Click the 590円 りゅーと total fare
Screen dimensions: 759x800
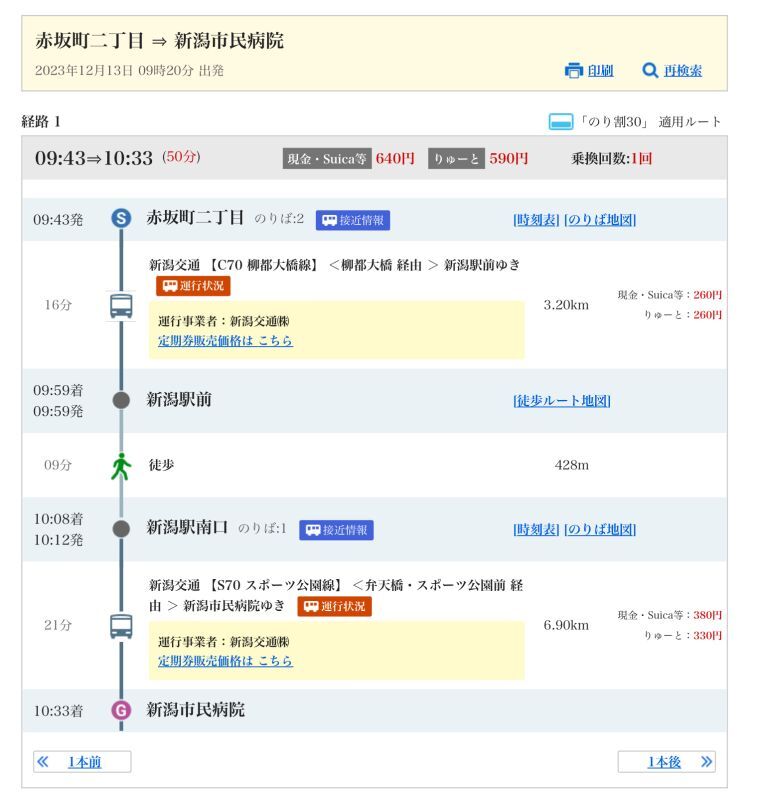coord(509,159)
